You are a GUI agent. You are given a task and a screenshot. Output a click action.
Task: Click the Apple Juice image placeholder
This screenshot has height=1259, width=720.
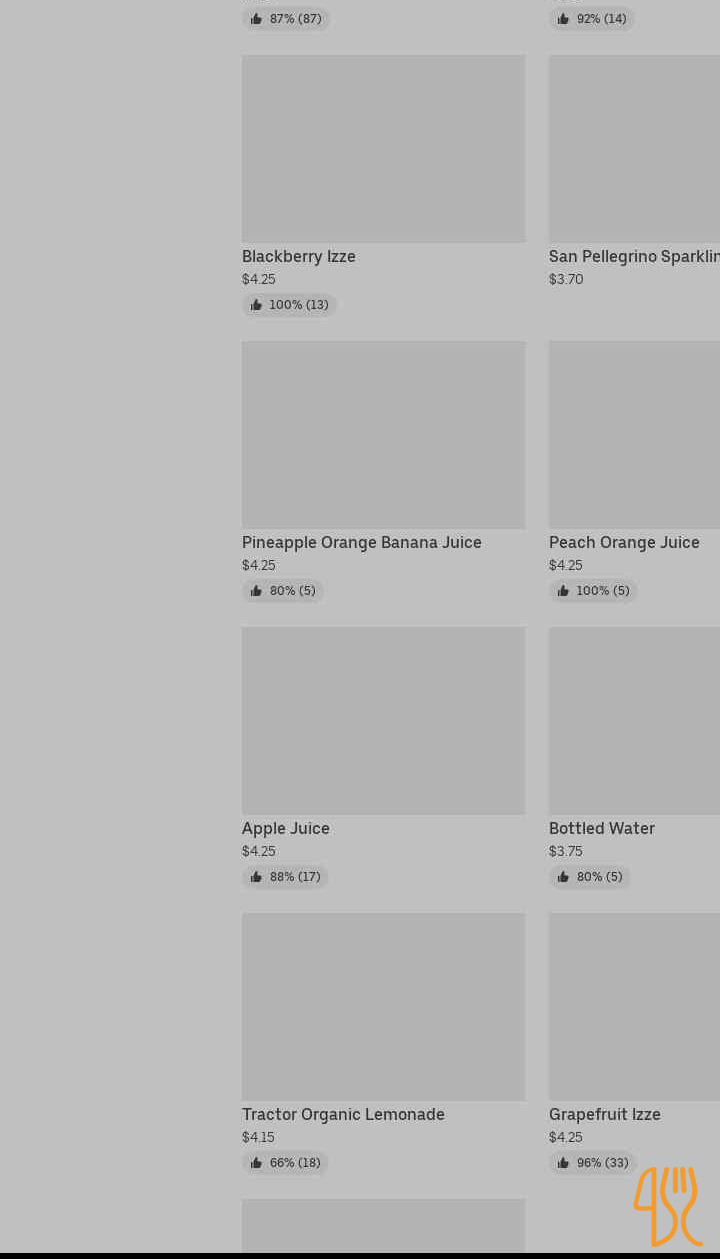383,721
